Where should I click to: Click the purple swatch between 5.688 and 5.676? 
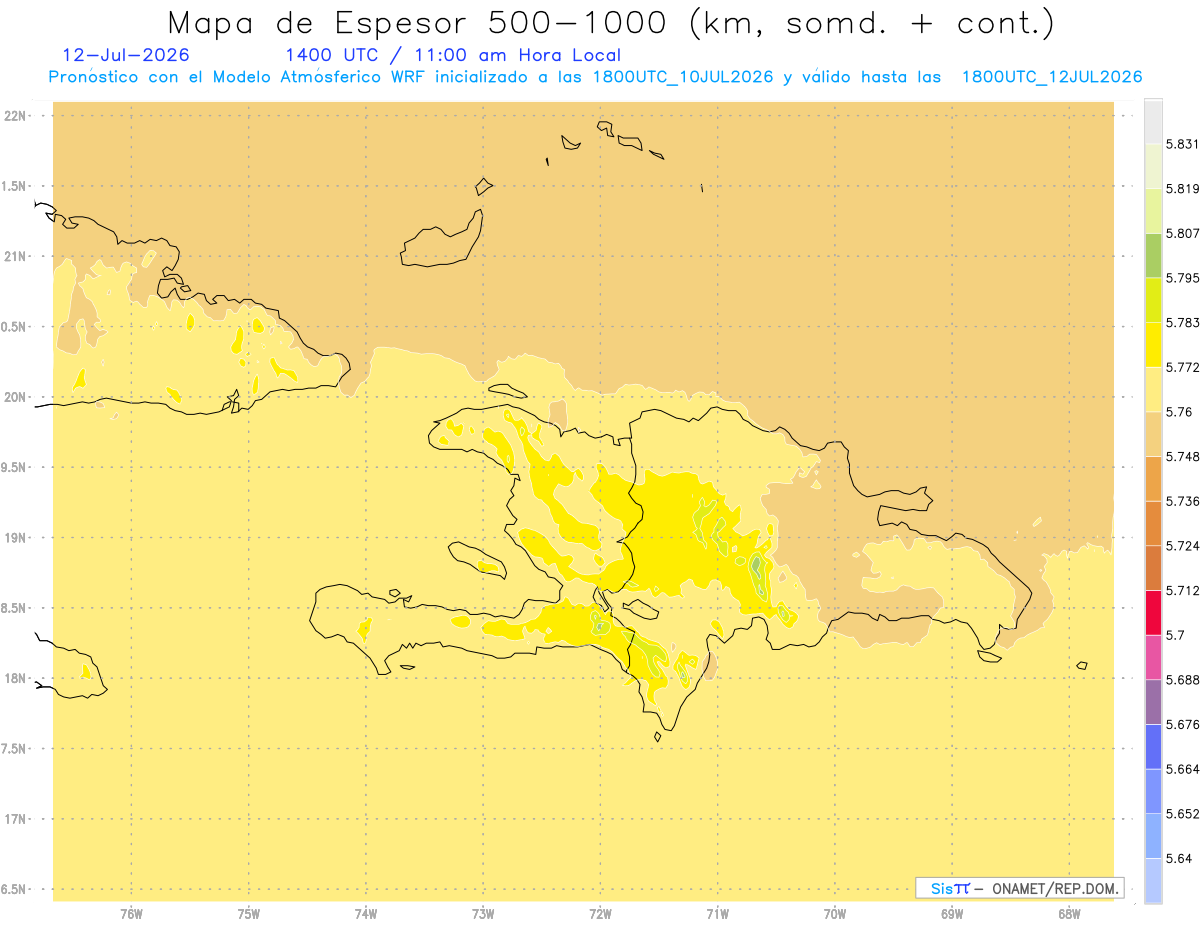click(1153, 702)
